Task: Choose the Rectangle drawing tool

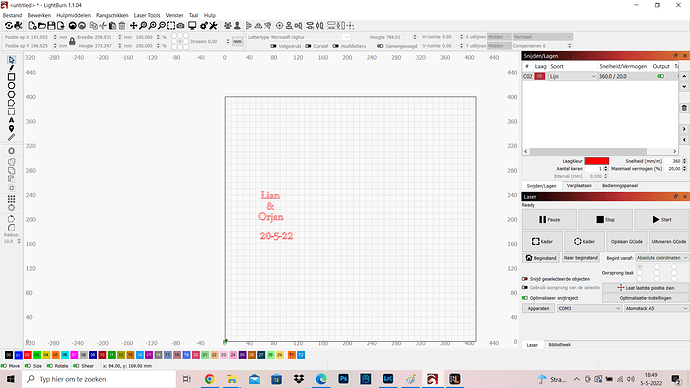Action: (x=11, y=77)
